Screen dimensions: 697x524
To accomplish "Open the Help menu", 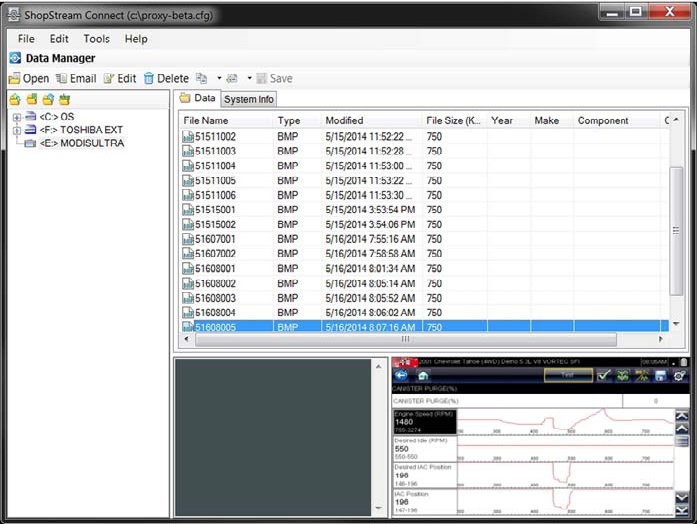I will coord(136,39).
